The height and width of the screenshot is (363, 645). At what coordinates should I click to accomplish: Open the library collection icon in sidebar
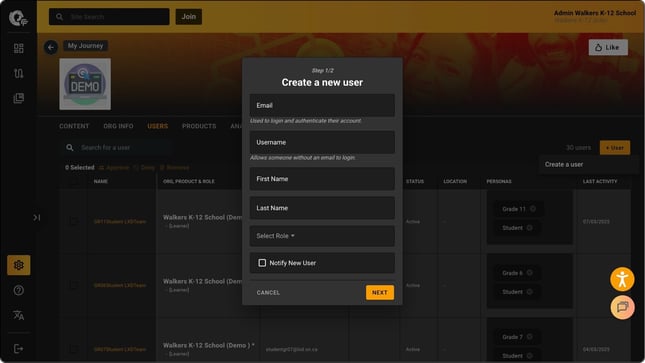[19, 98]
